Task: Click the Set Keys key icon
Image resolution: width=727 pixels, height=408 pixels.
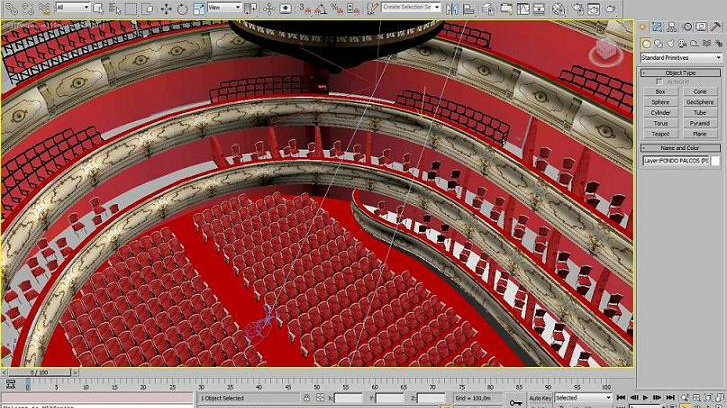Action: (x=515, y=402)
